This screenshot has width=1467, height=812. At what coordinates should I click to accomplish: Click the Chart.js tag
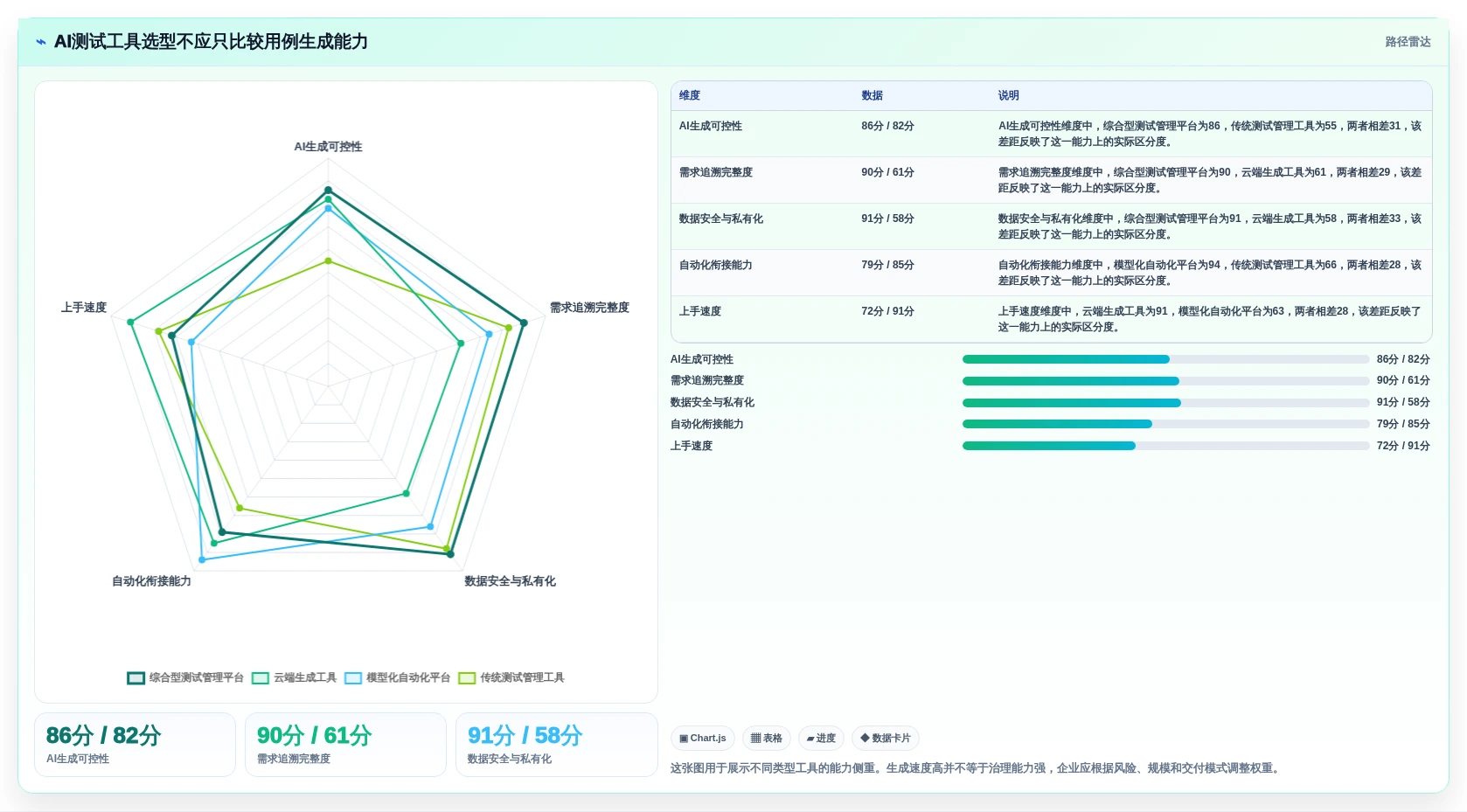click(703, 739)
